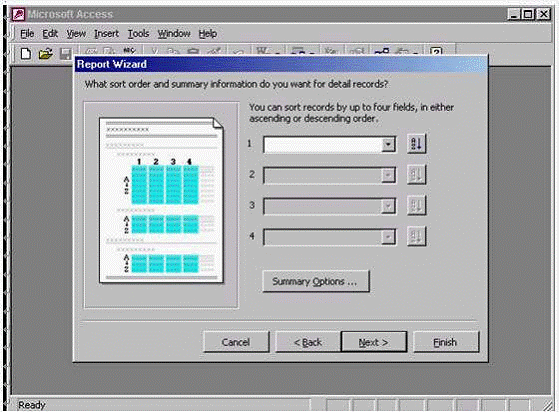Click the Summary Options button

tap(316, 281)
